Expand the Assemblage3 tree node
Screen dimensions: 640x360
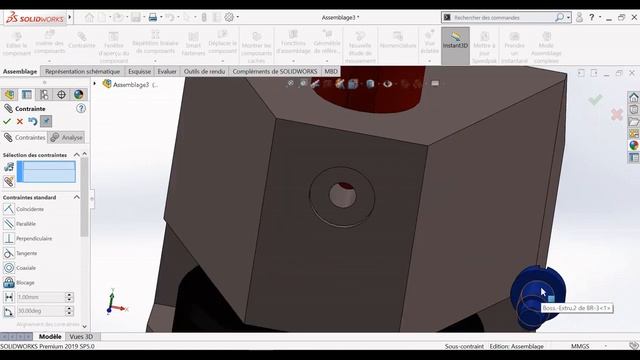(95, 84)
